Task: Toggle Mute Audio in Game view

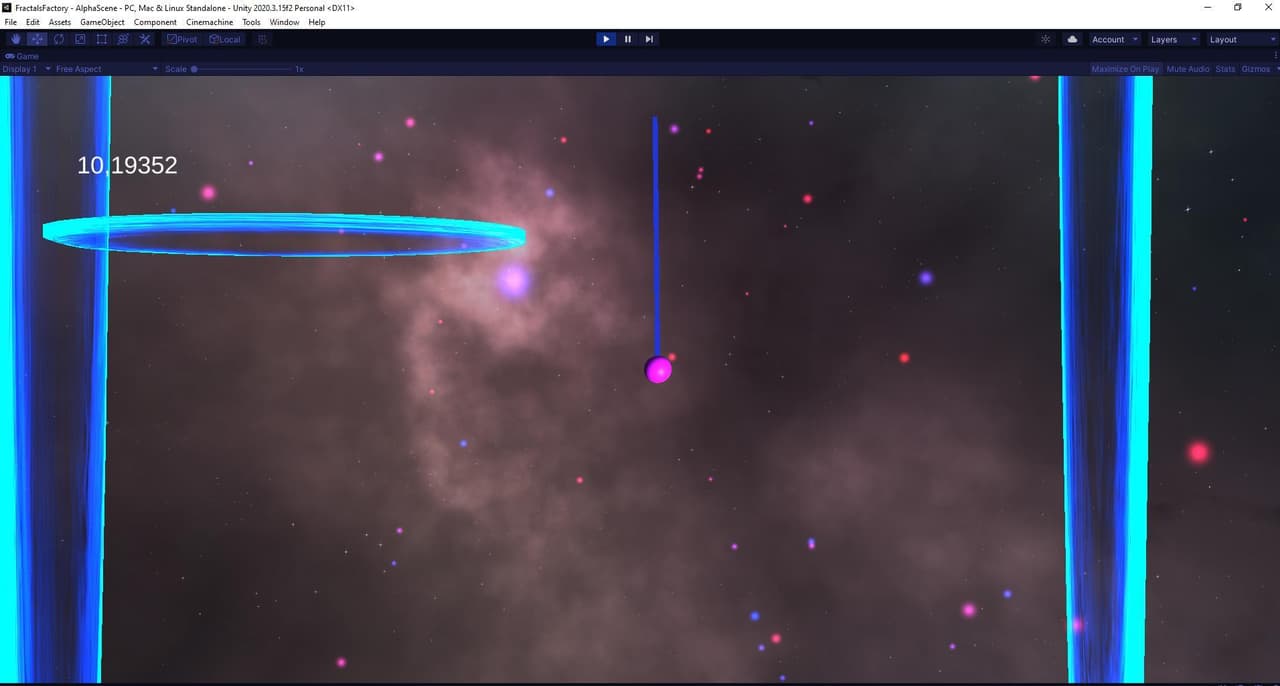Action: point(1188,69)
